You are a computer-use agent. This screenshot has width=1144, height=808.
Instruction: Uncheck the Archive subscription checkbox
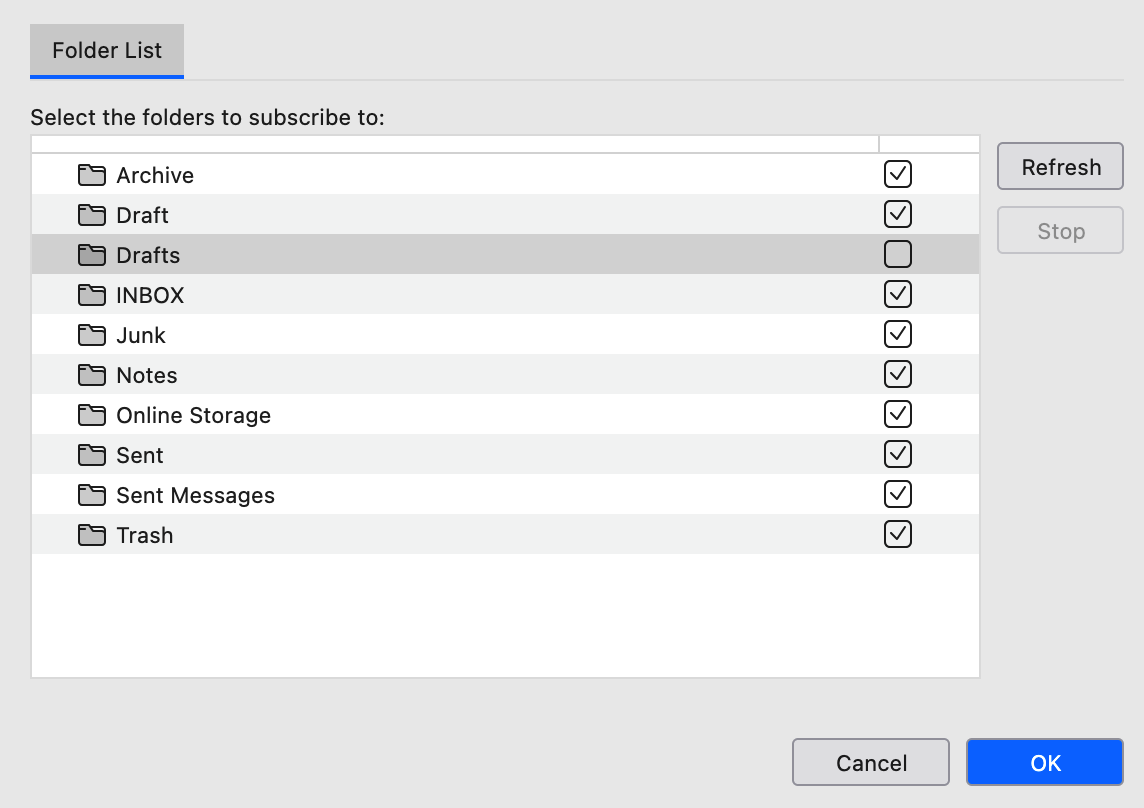point(898,175)
